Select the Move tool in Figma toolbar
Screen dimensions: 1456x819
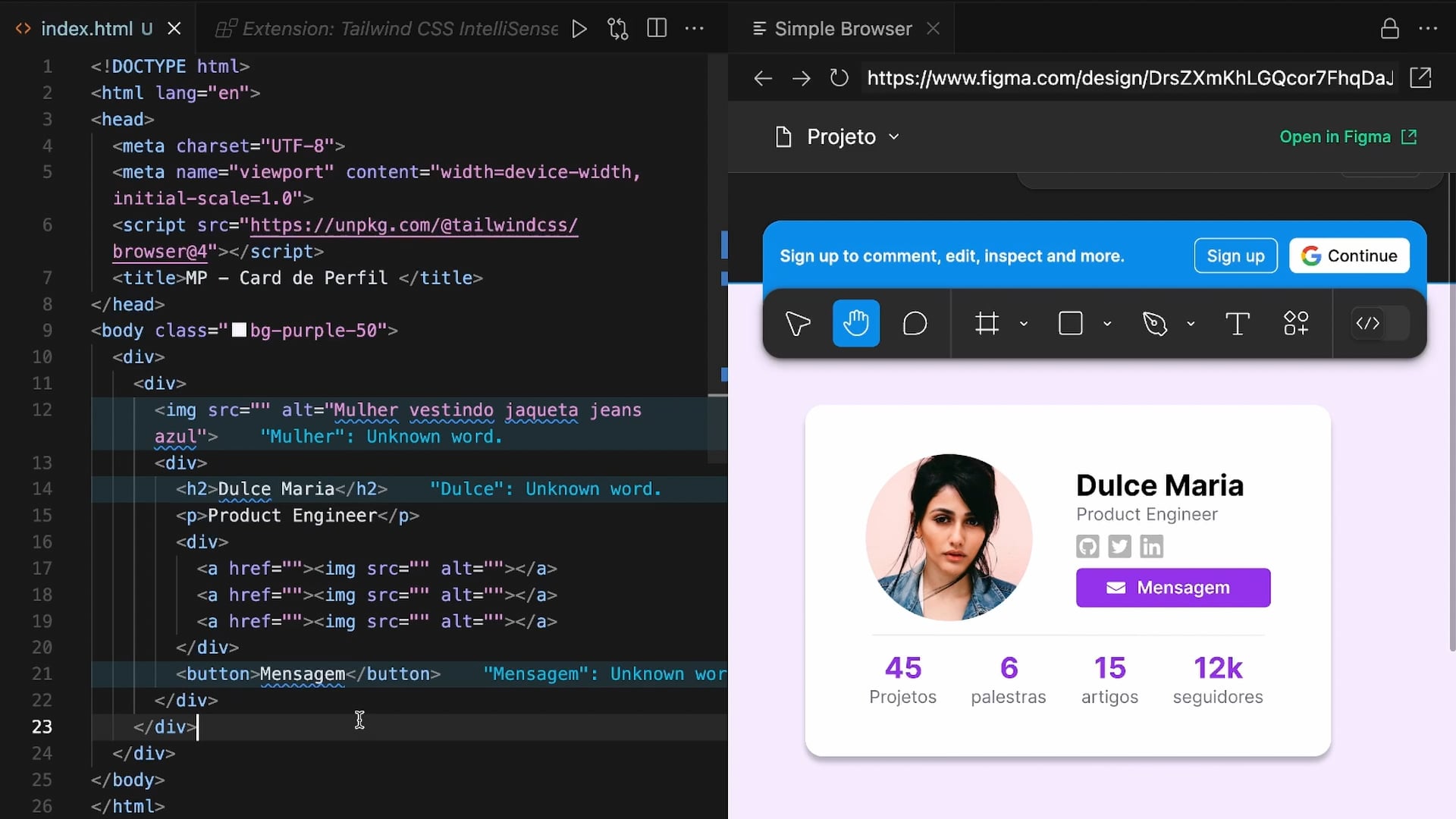pyautogui.click(x=798, y=324)
